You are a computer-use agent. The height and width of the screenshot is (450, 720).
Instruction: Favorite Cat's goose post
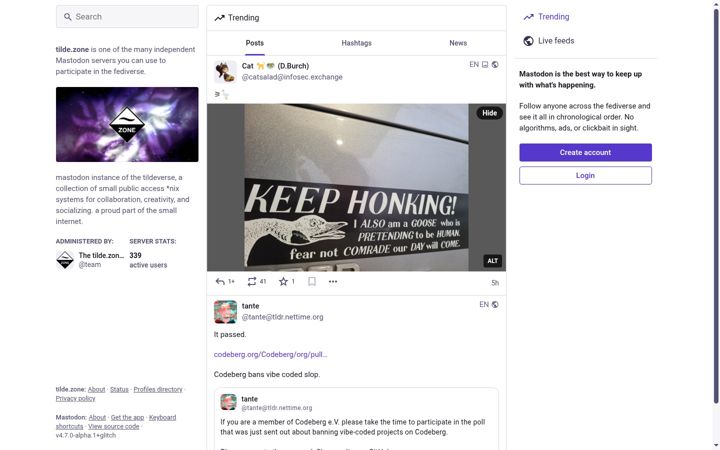(x=287, y=282)
